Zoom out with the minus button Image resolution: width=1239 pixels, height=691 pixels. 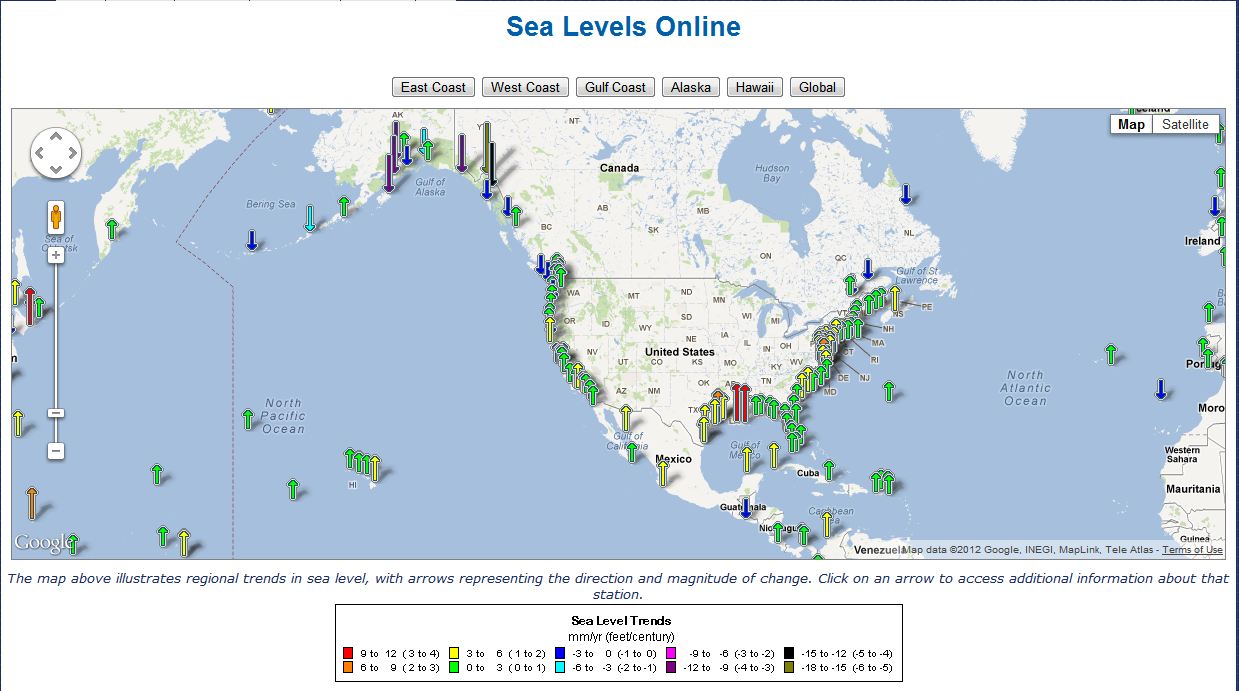click(x=56, y=451)
